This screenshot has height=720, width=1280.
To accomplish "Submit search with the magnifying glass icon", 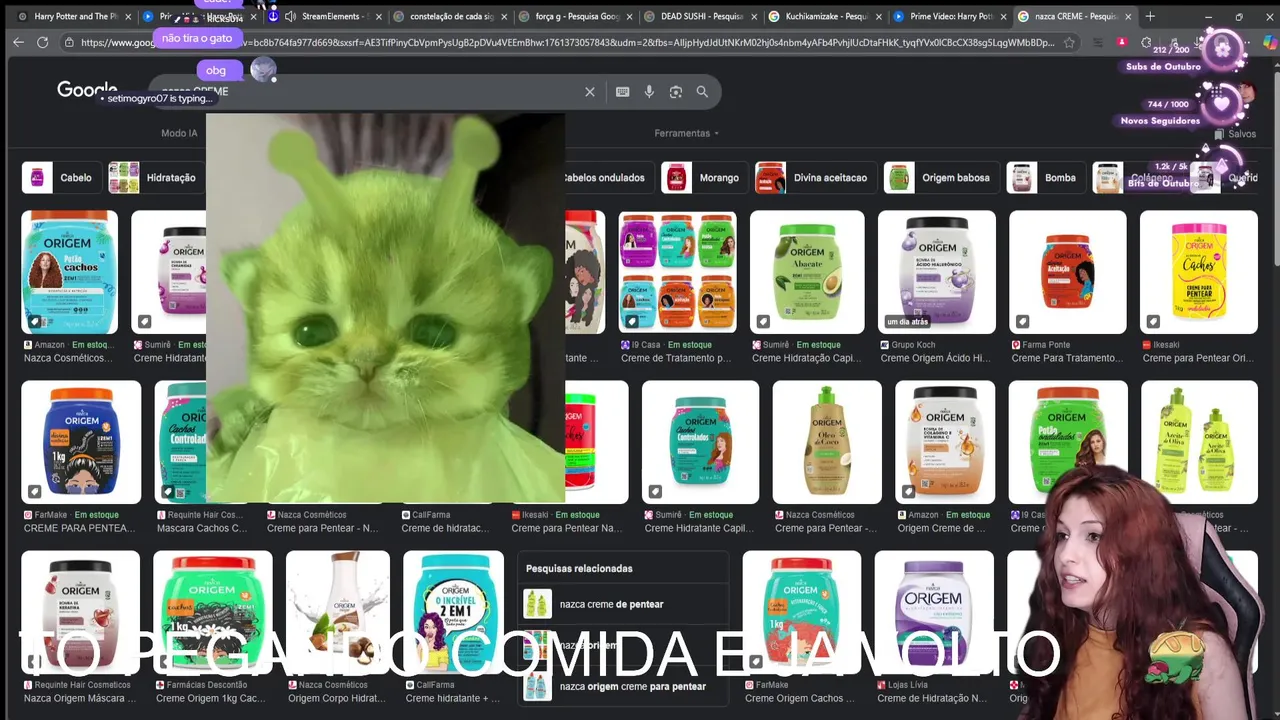I will [x=702, y=92].
